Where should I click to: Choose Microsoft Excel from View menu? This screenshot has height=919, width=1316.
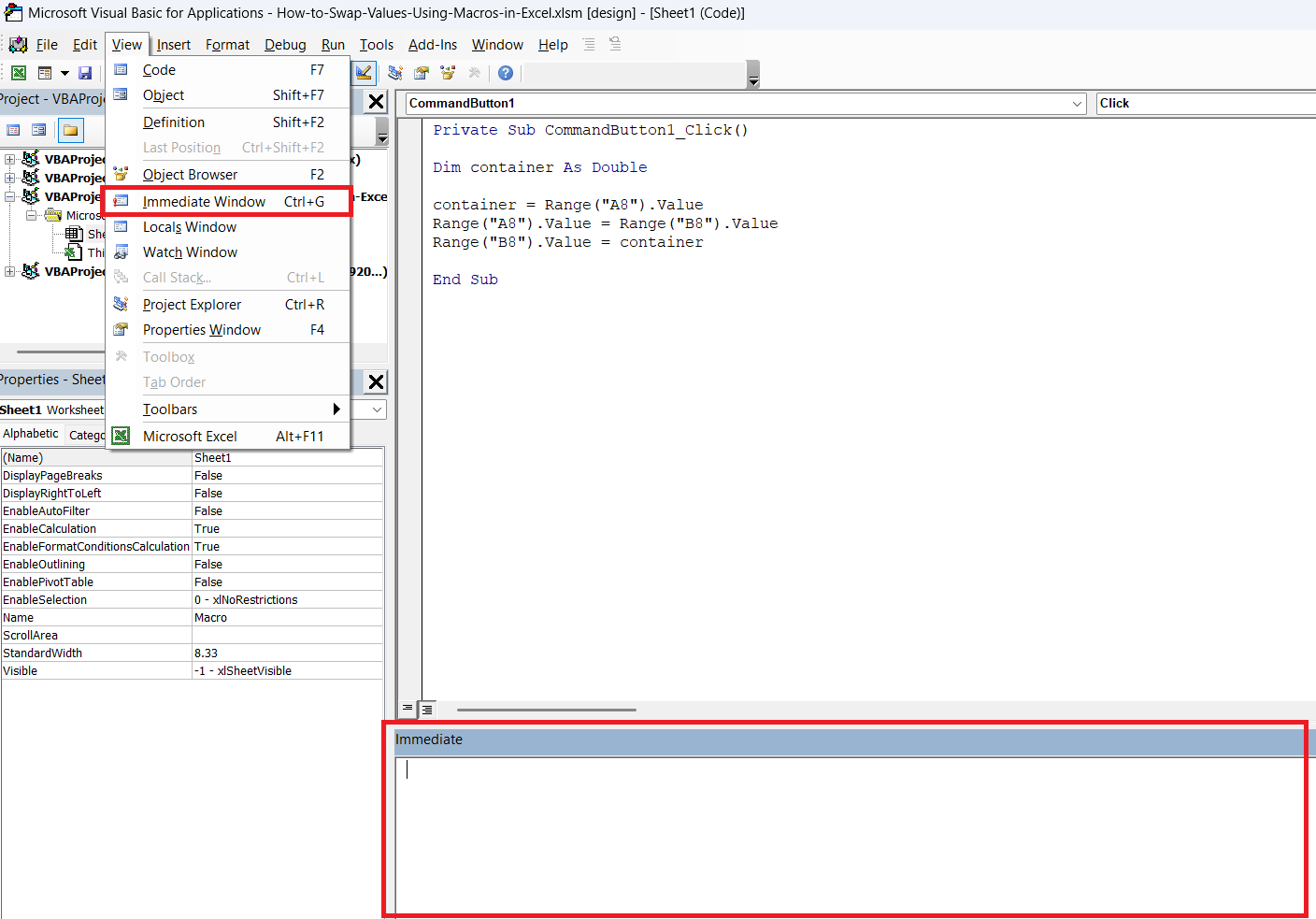point(228,437)
